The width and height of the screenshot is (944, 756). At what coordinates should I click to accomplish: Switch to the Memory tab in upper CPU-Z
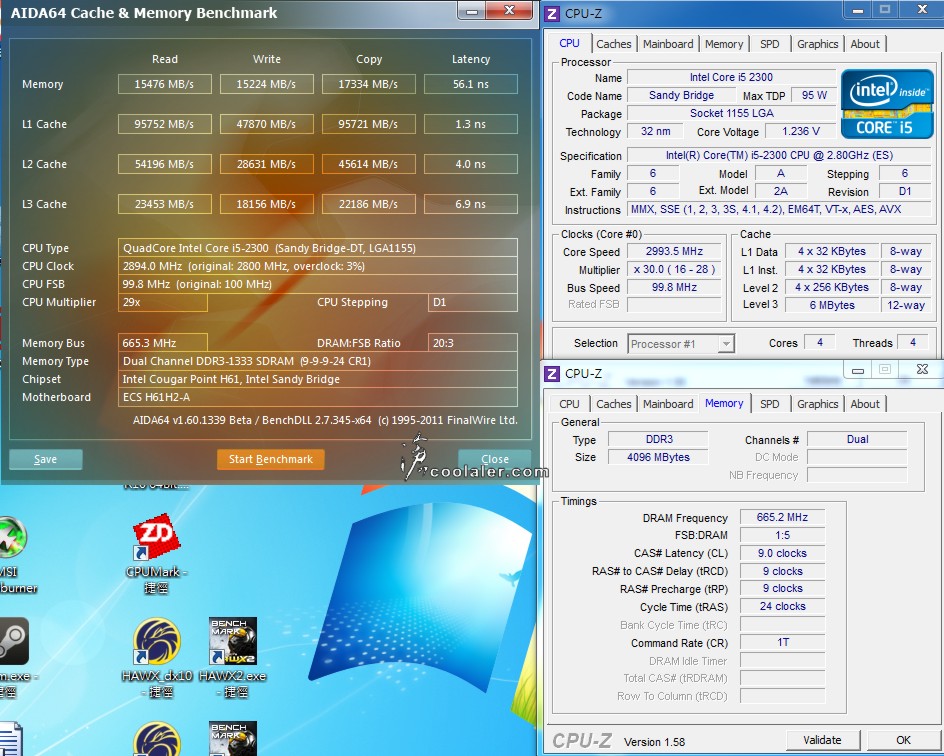click(724, 44)
